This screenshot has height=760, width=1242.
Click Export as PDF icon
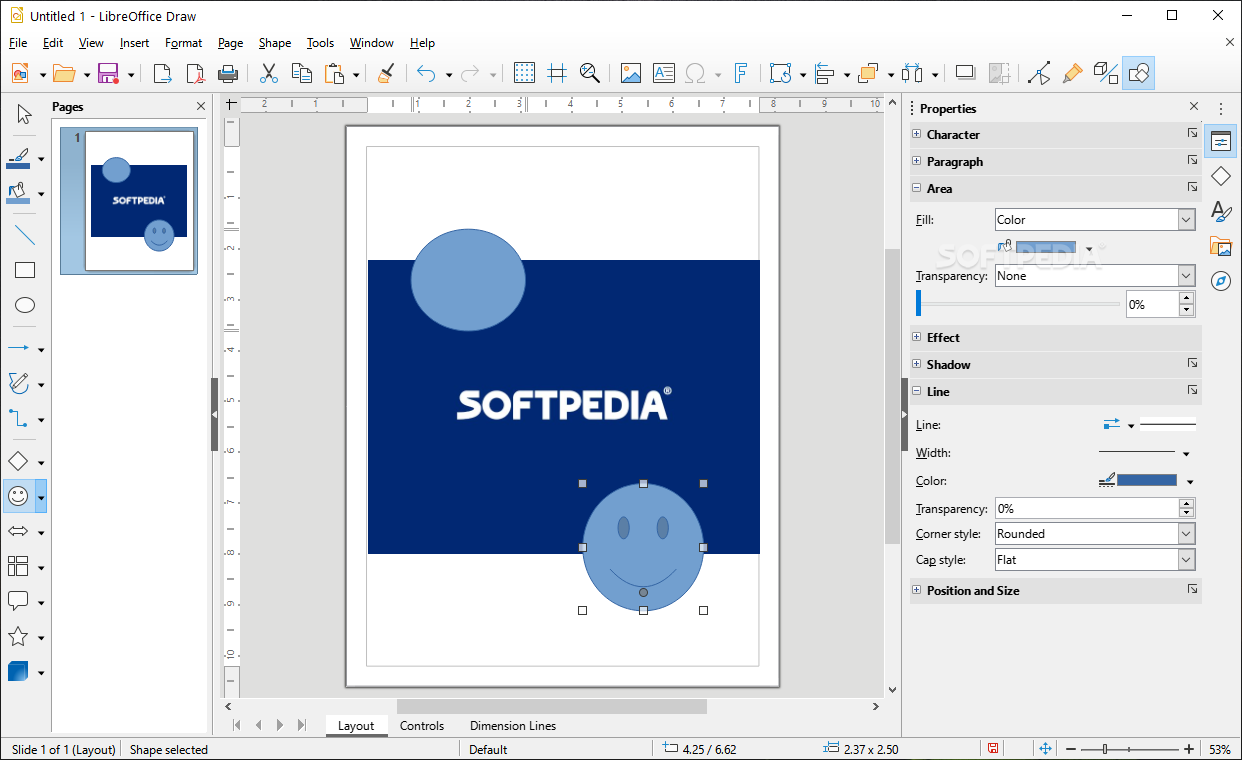pyautogui.click(x=195, y=73)
